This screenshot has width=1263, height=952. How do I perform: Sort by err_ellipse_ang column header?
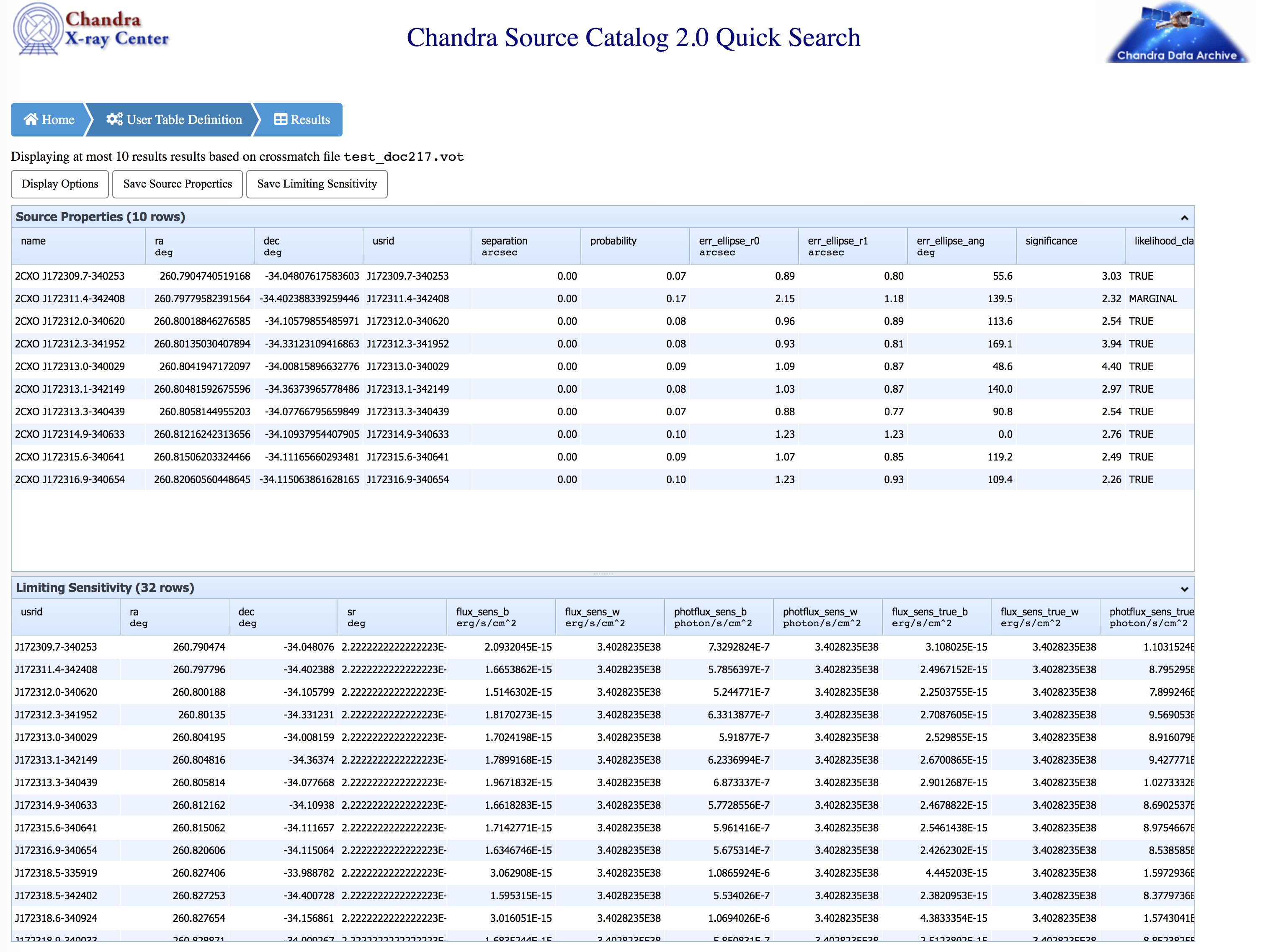point(962,247)
